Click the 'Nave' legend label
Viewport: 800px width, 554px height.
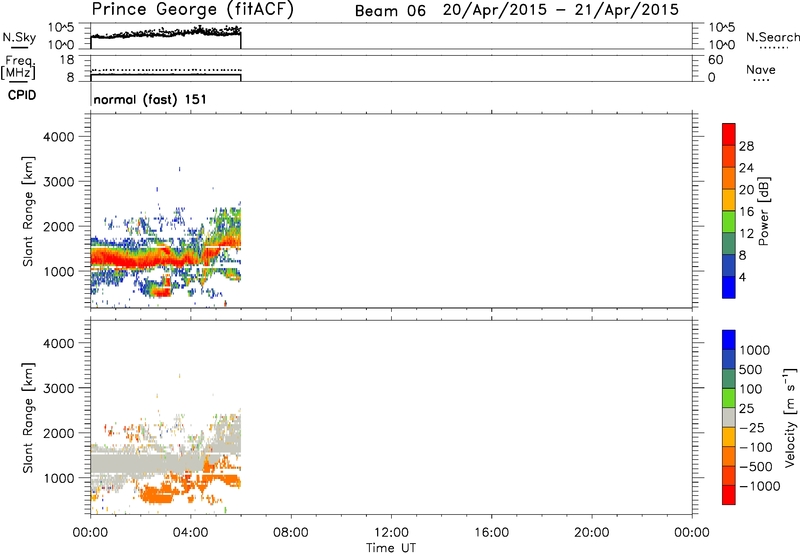761,69
